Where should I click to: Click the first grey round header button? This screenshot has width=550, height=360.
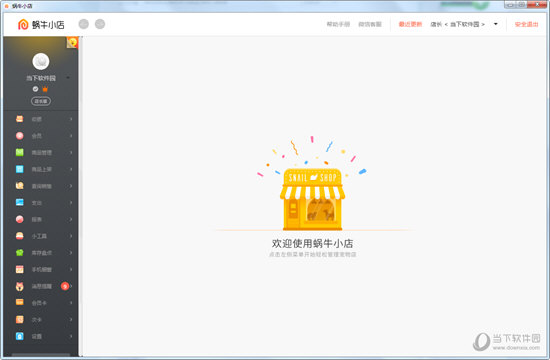click(83, 24)
